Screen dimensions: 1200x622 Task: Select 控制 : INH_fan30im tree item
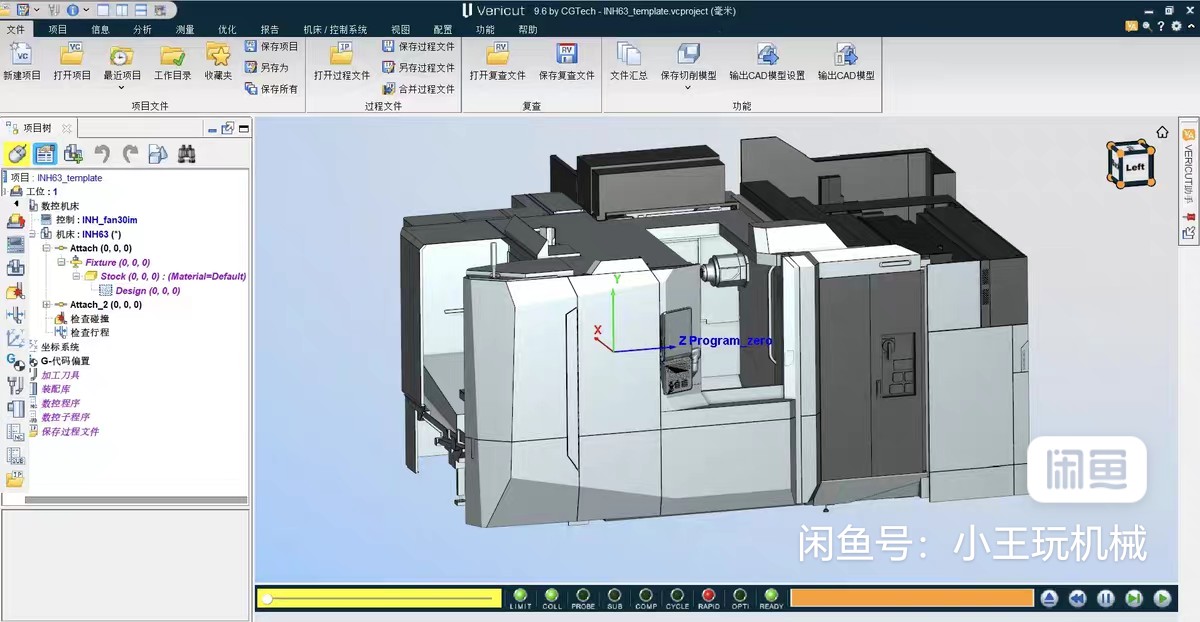point(96,220)
